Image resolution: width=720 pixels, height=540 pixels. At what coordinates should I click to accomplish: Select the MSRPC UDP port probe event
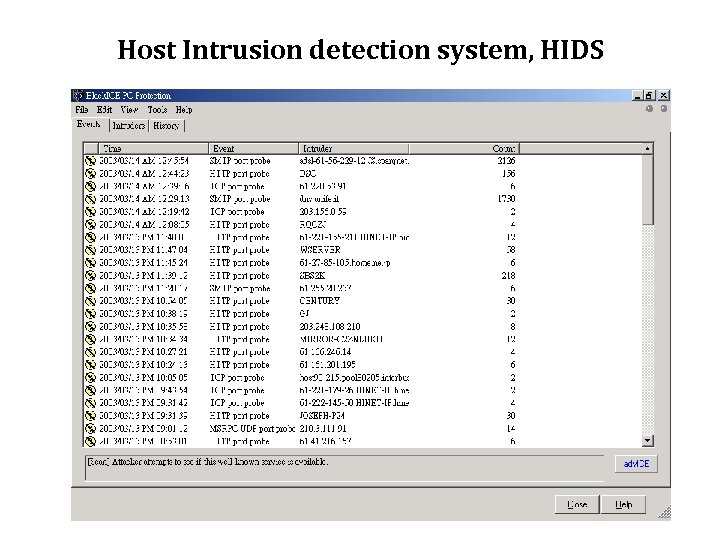pos(252,428)
